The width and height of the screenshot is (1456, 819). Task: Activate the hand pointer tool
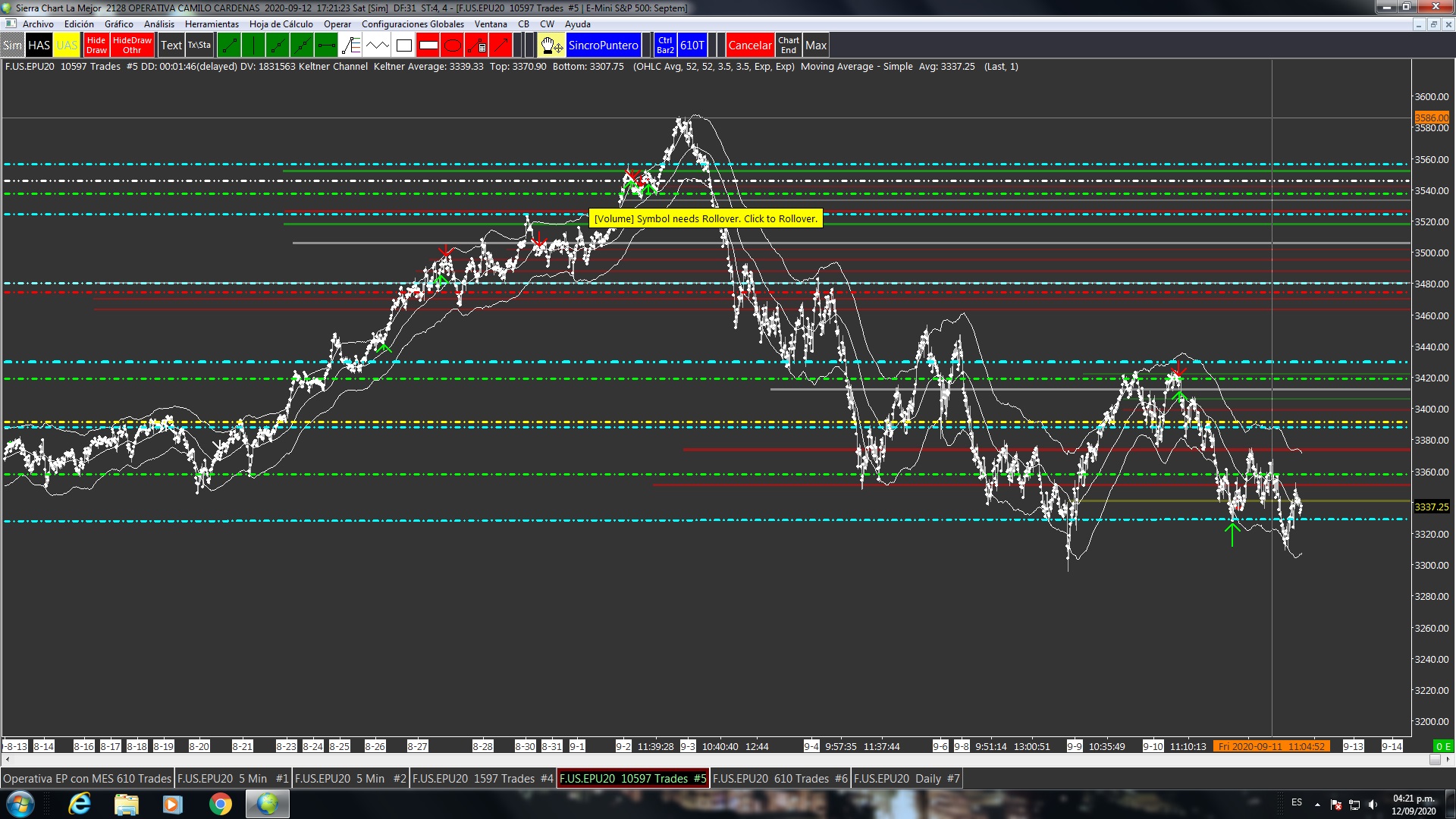(551, 45)
